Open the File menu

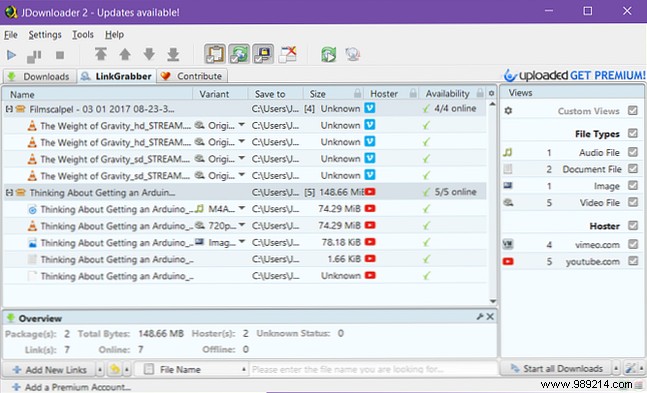point(11,35)
